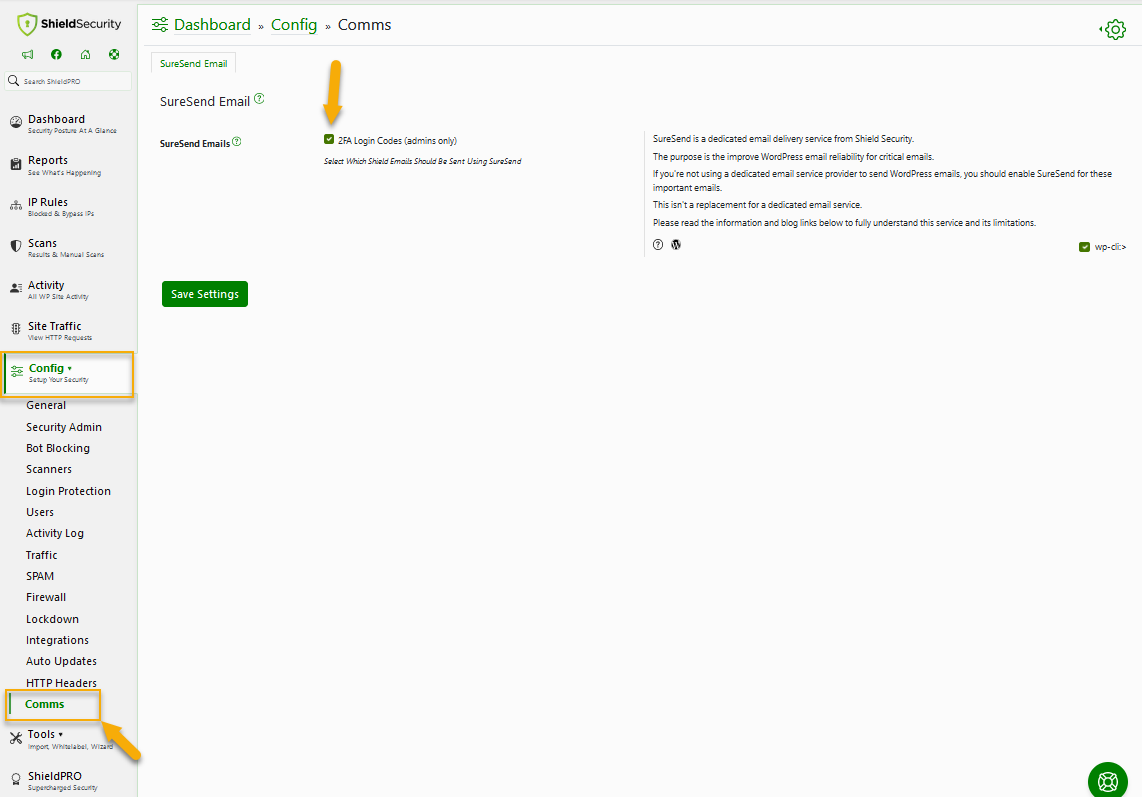Collapse the Config menu
Image resolution: width=1142 pixels, height=797 pixels.
68,373
